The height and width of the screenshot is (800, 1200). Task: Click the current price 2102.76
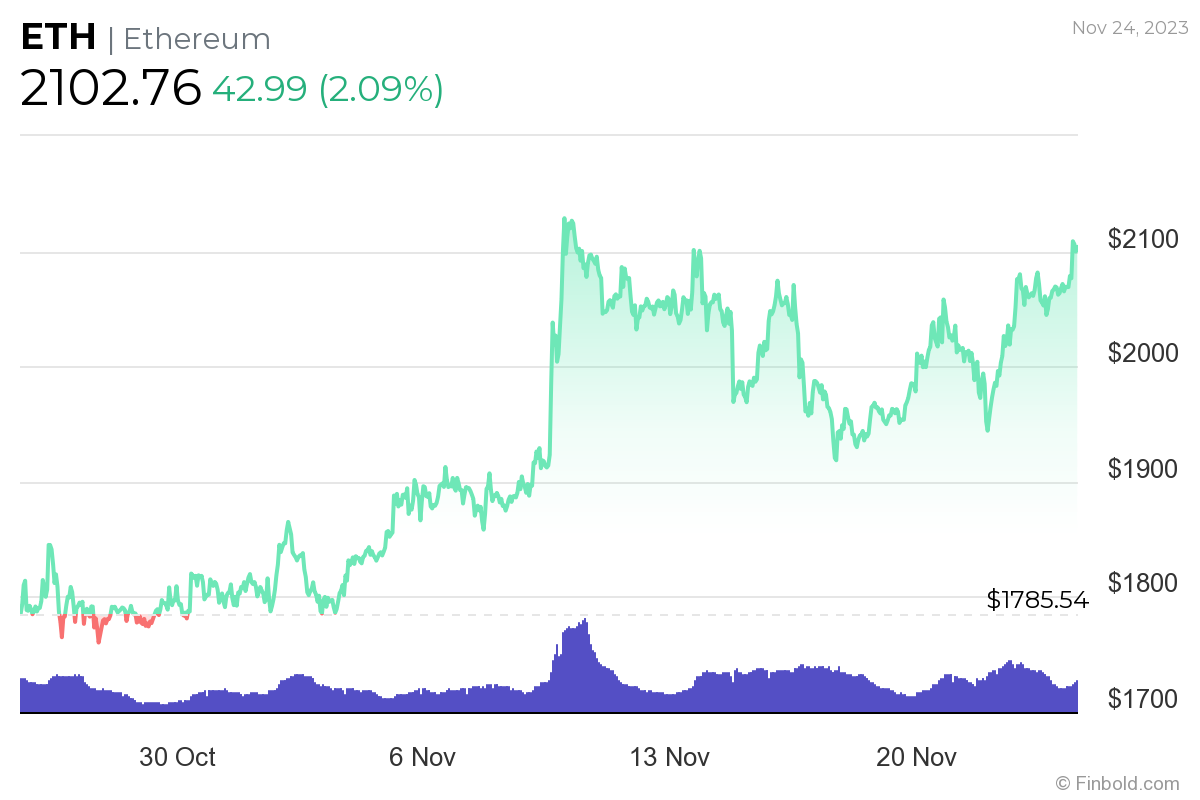[111, 88]
